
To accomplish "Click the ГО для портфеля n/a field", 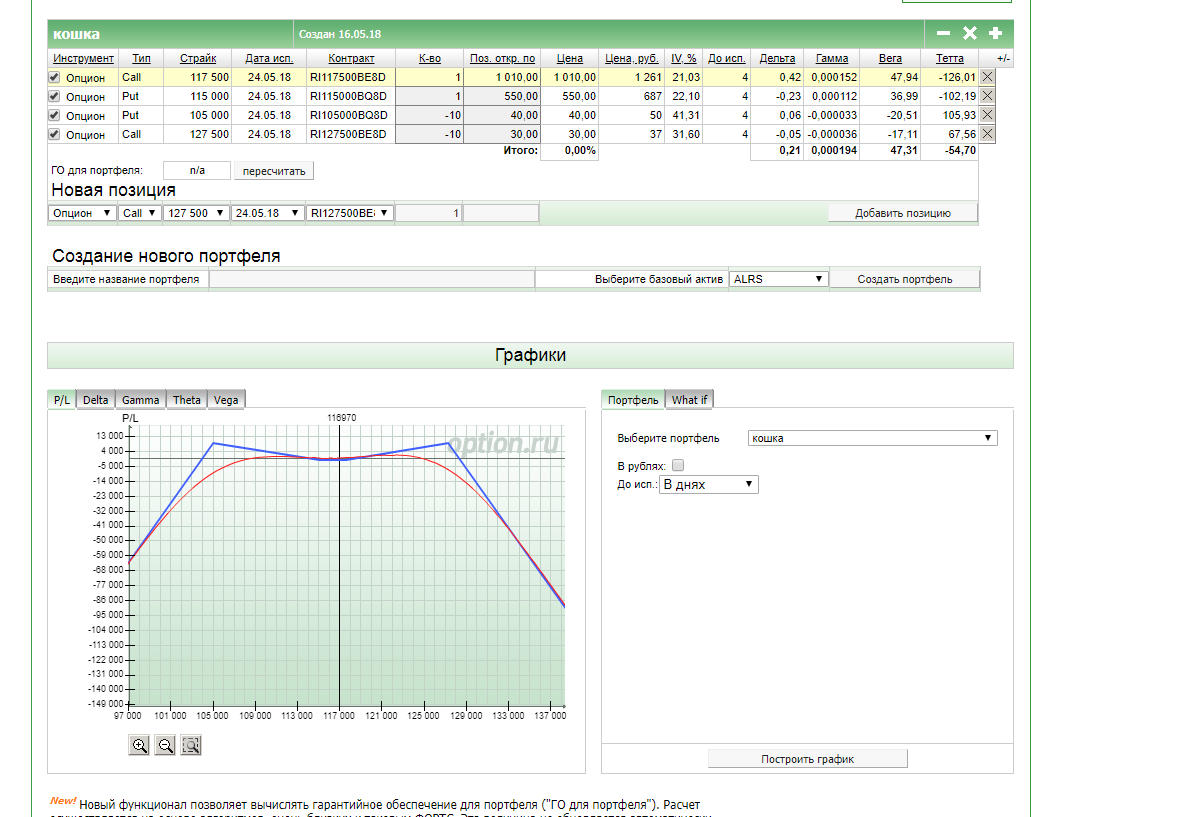I will click(197, 171).
